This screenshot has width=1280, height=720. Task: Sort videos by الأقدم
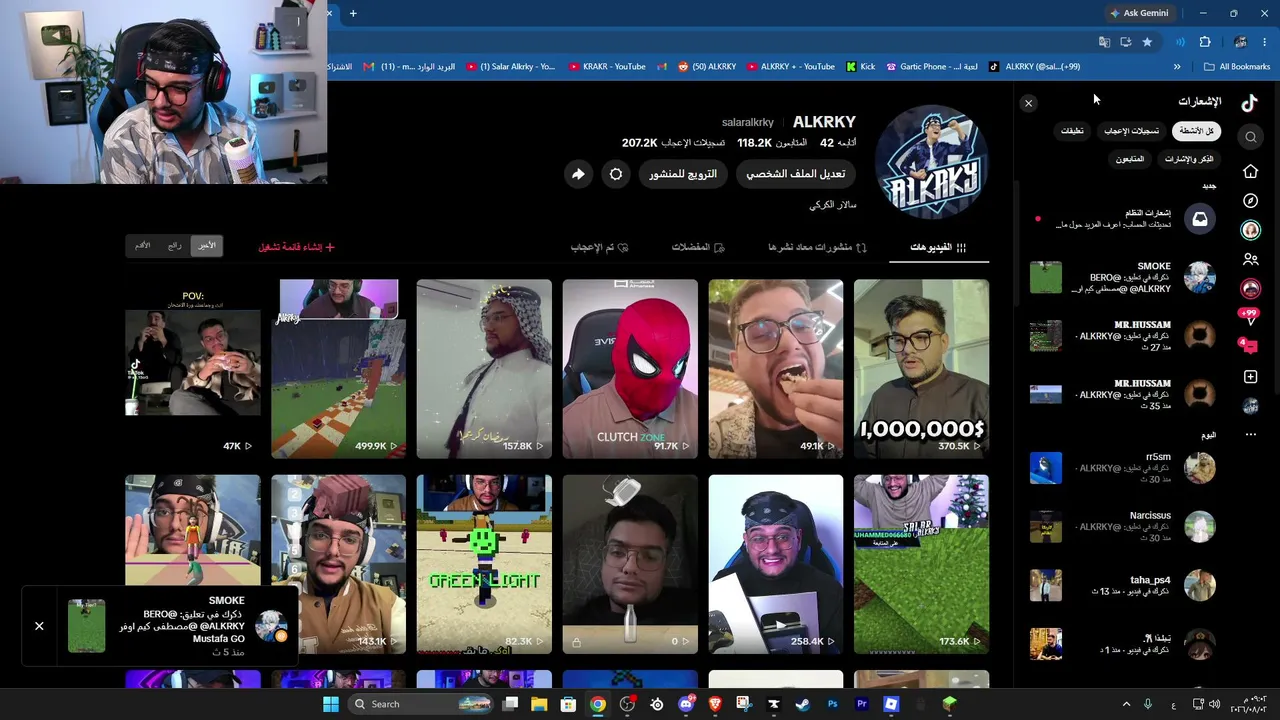(143, 246)
